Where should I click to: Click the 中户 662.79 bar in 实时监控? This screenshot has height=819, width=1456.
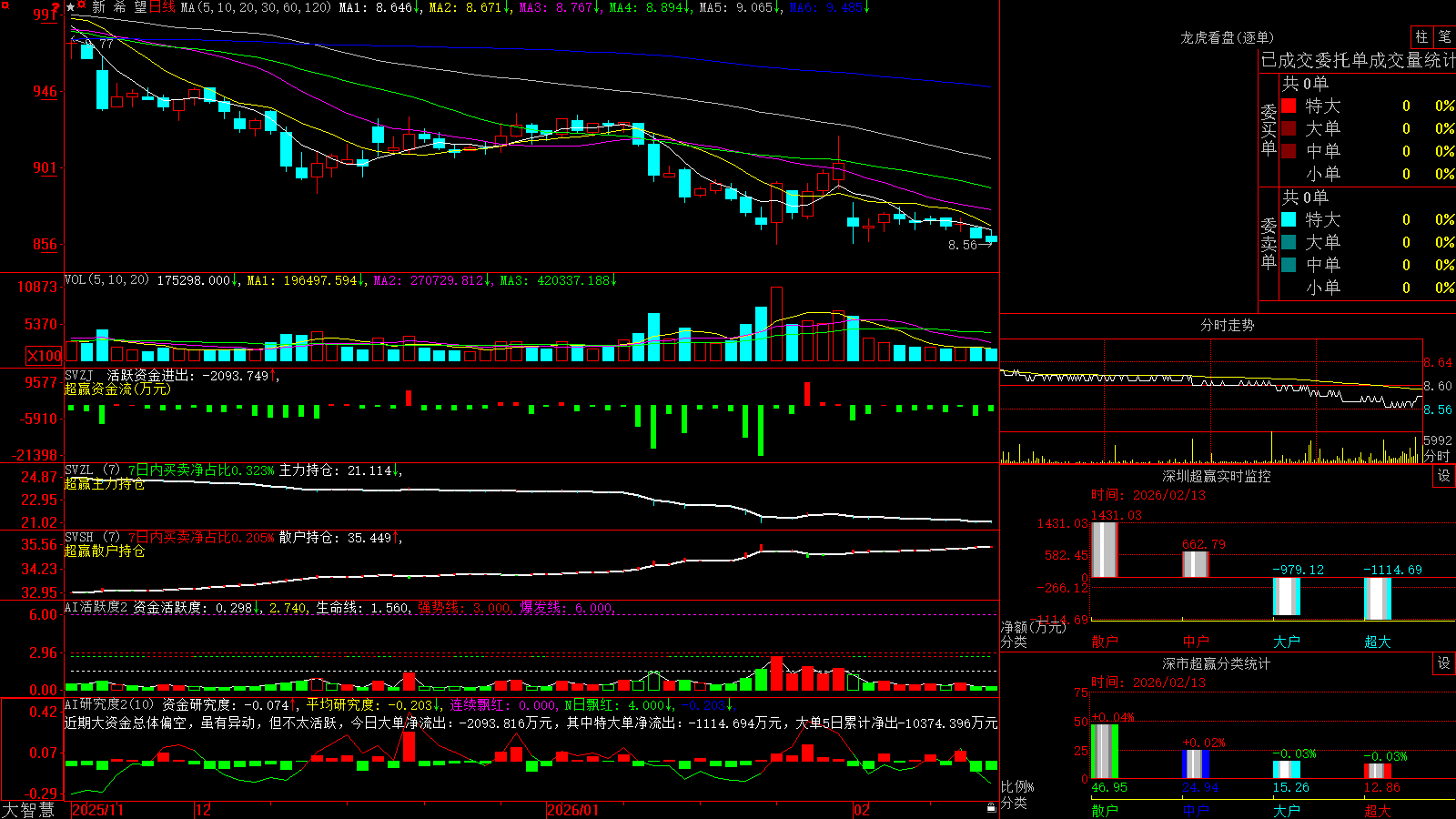click(x=1196, y=564)
